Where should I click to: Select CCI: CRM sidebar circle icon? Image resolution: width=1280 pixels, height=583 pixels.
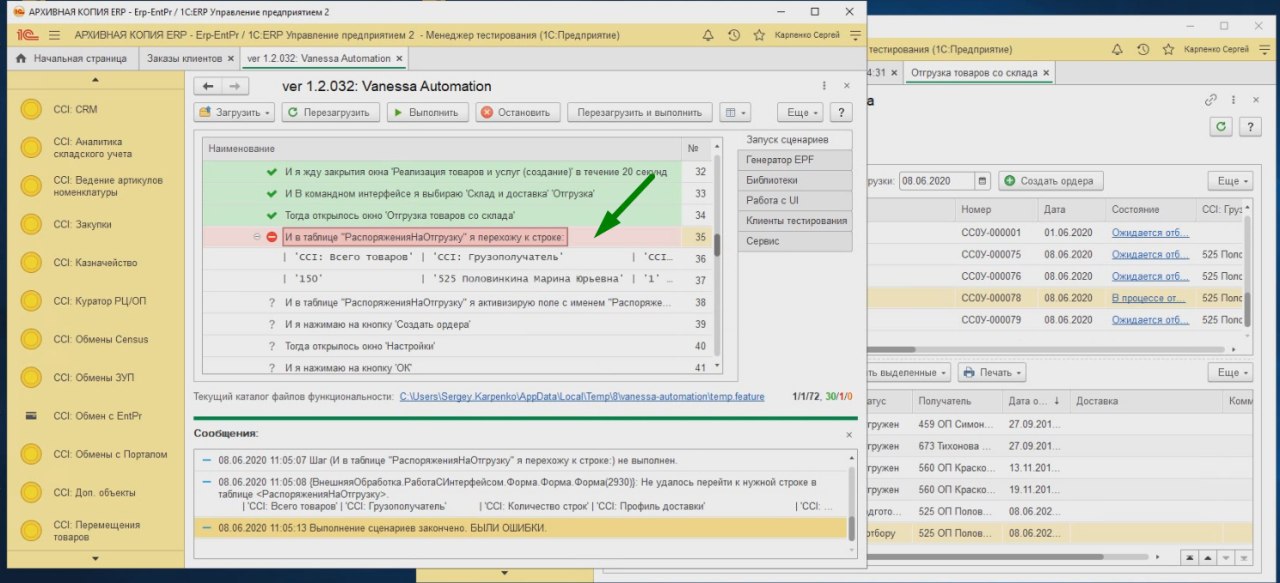point(31,110)
